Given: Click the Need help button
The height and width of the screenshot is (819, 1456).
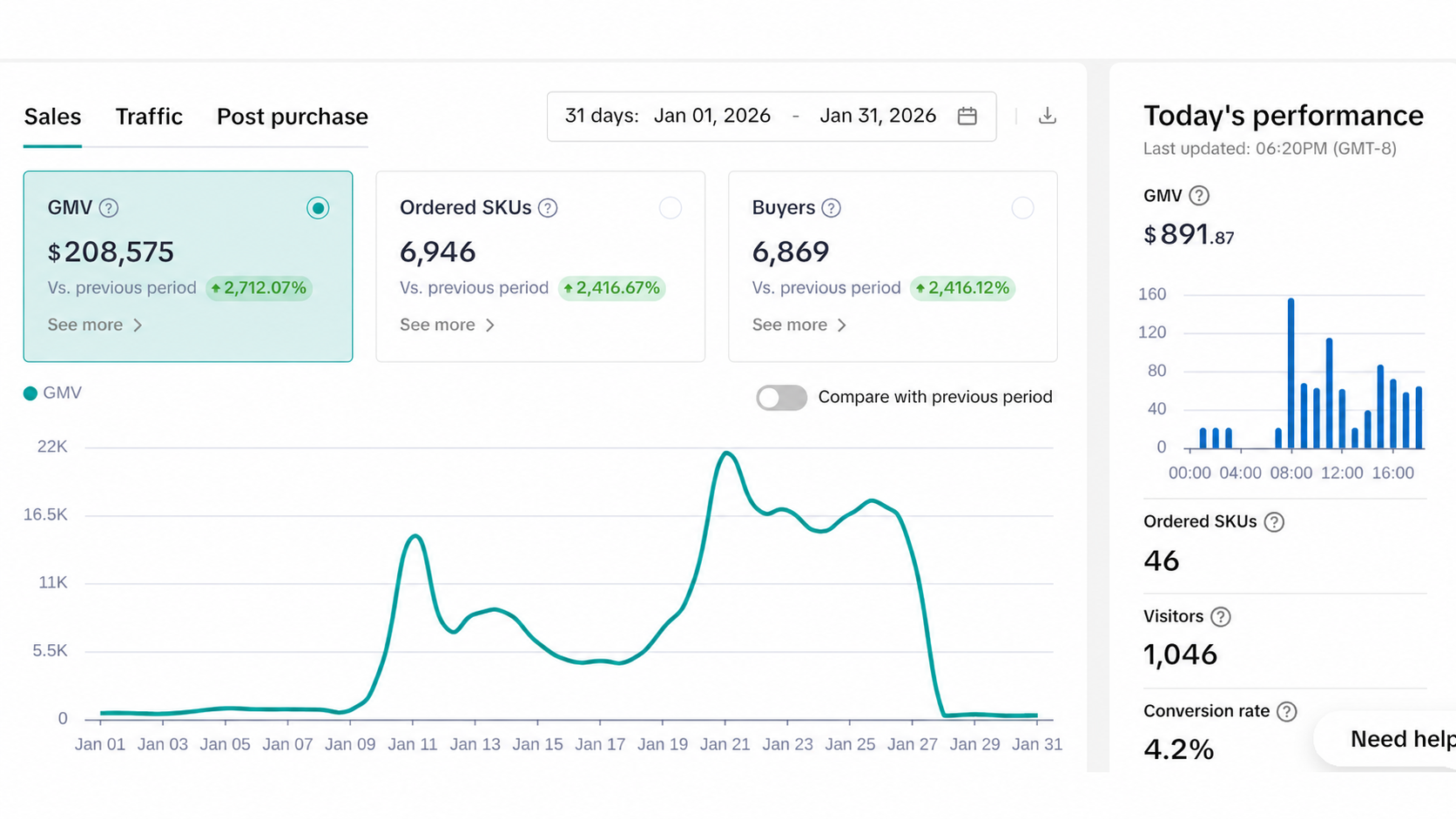Looking at the screenshot, I should (x=1385, y=739).
